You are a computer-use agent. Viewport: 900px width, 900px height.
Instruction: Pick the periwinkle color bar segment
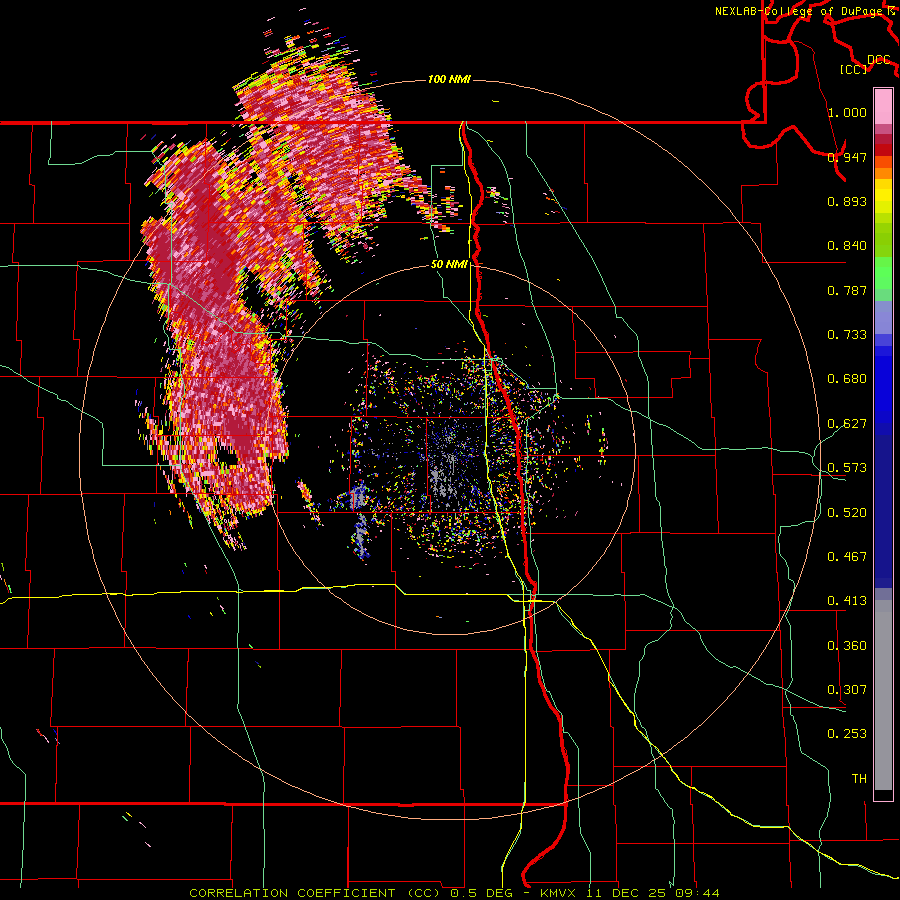883,317
